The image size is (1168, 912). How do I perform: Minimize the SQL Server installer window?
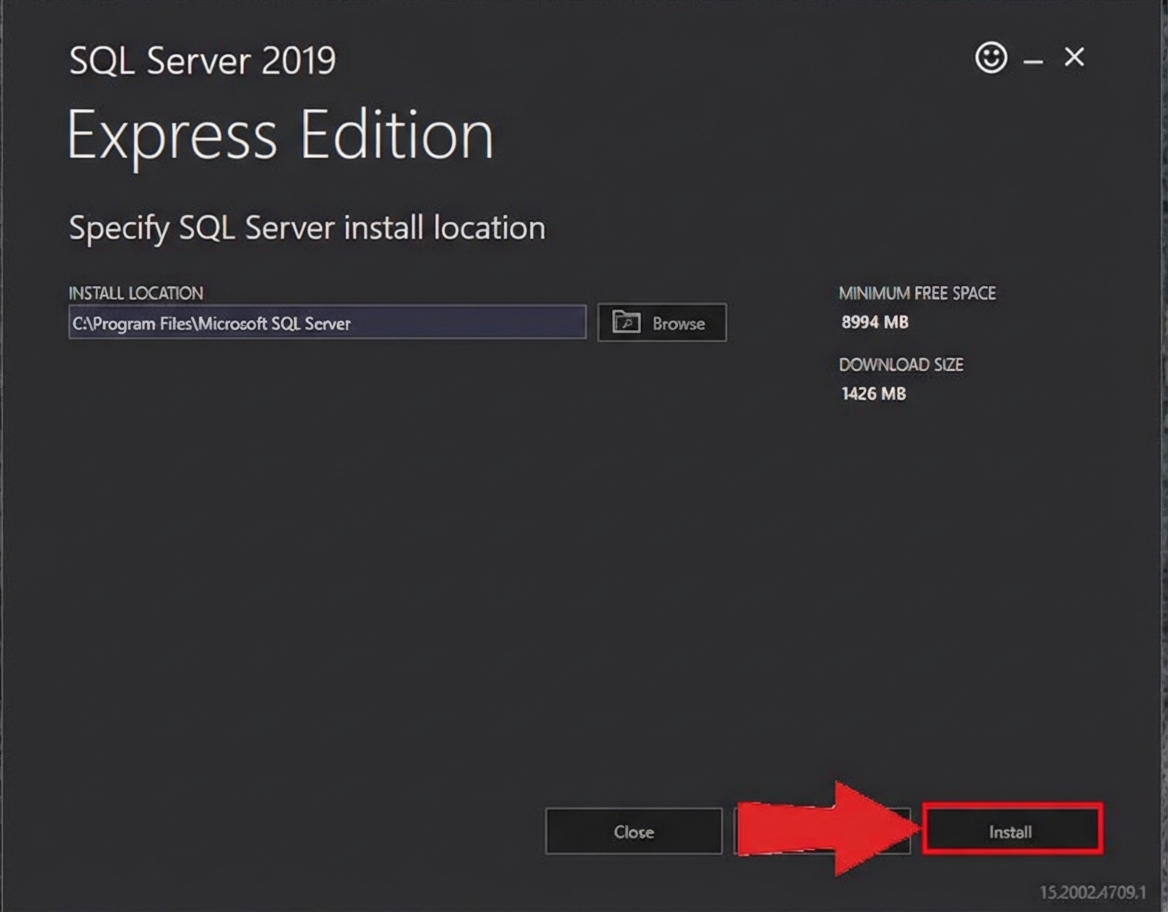coord(1033,62)
